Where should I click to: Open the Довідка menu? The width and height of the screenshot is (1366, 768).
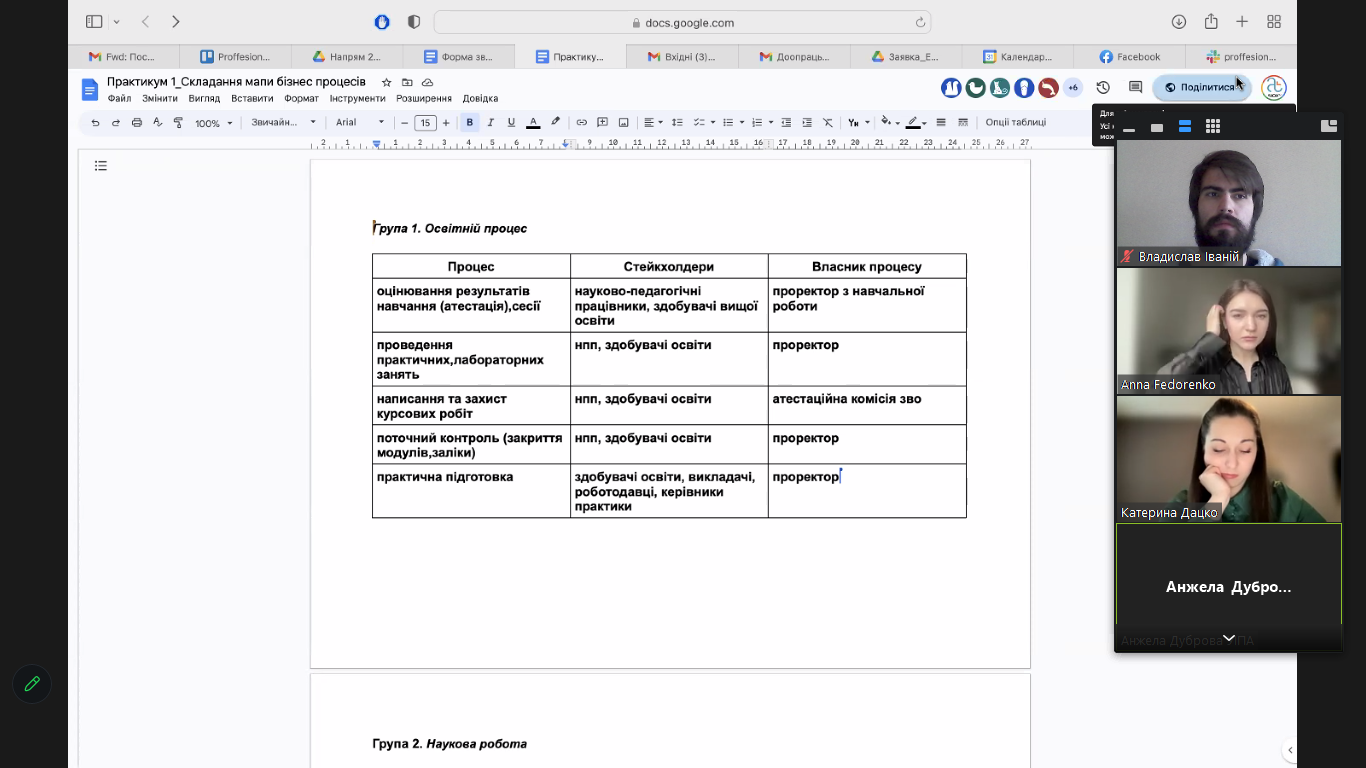[480, 99]
